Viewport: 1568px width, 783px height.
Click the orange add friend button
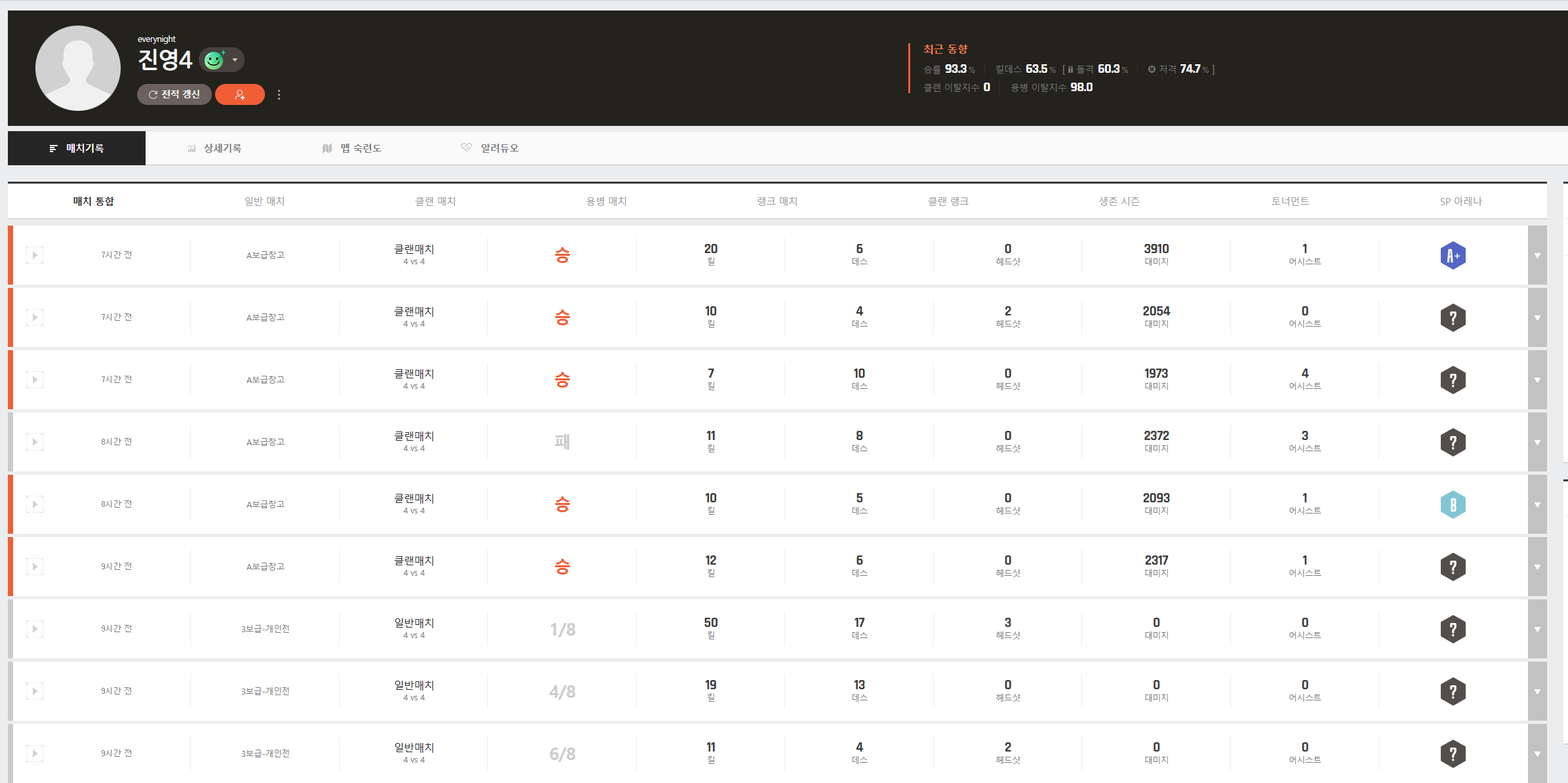click(x=239, y=94)
